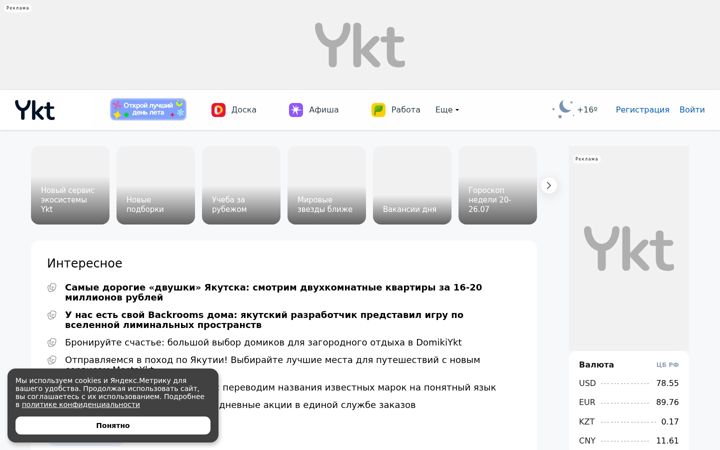Image resolution: width=720 pixels, height=450 pixels.
Task: Open story card Новые подборки
Action: (x=156, y=185)
